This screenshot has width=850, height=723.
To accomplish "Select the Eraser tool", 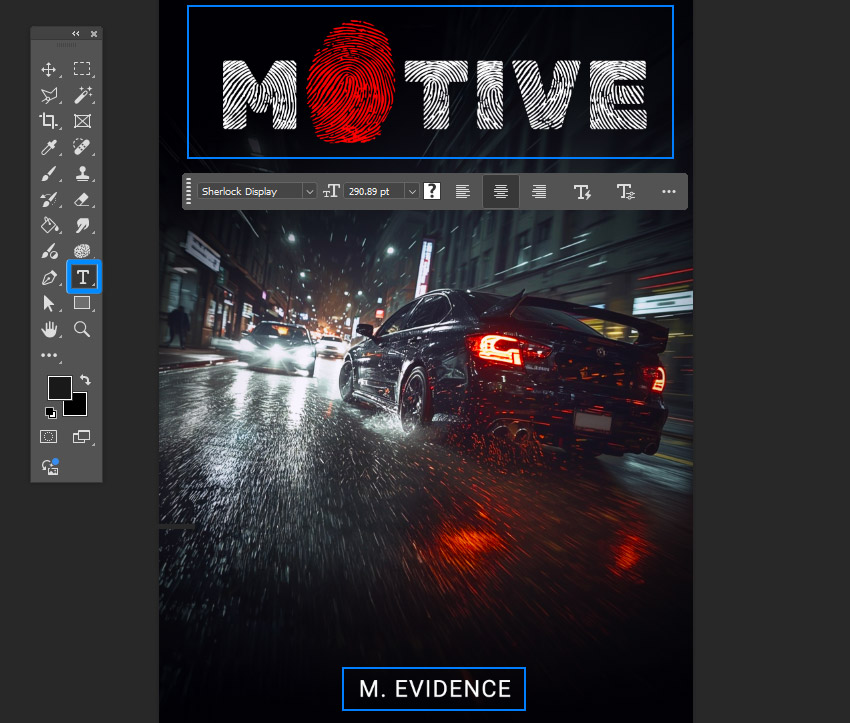I will click(82, 199).
